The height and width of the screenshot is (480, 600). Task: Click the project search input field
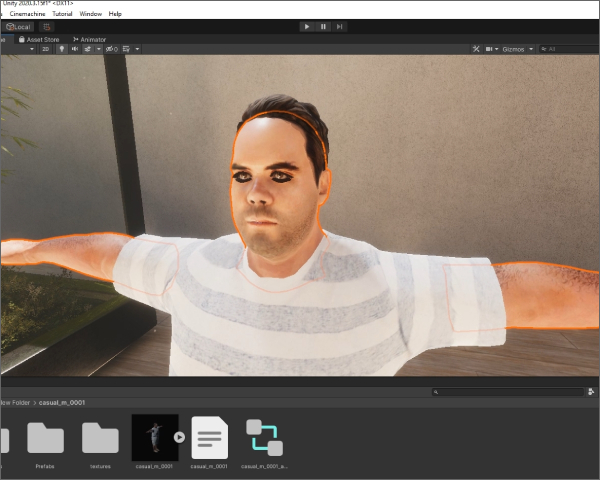point(508,392)
